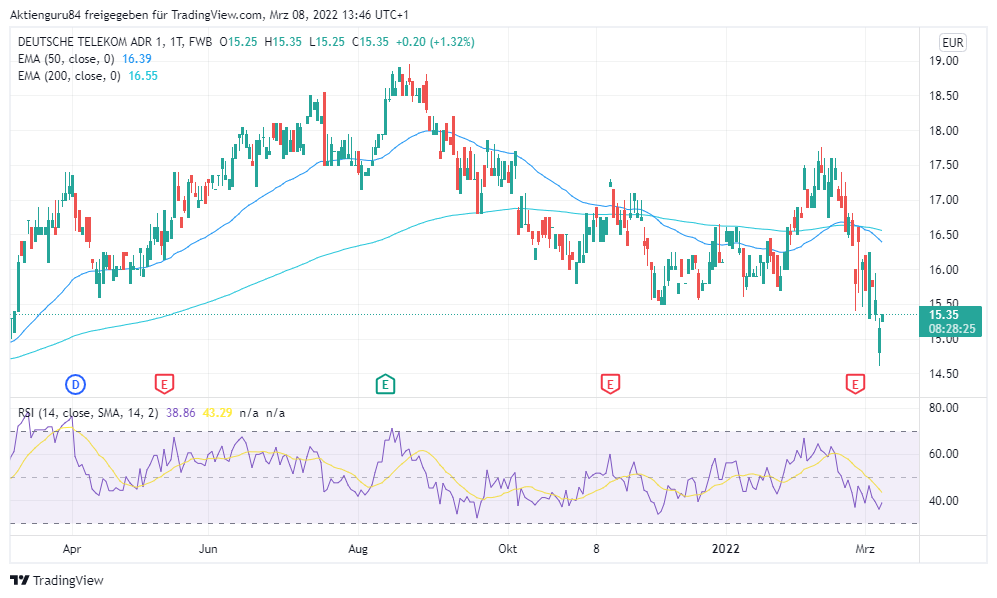Image resolution: width=997 pixels, height=598 pixels.
Task: Click the Apr label on the time axis
Action: tap(72, 549)
